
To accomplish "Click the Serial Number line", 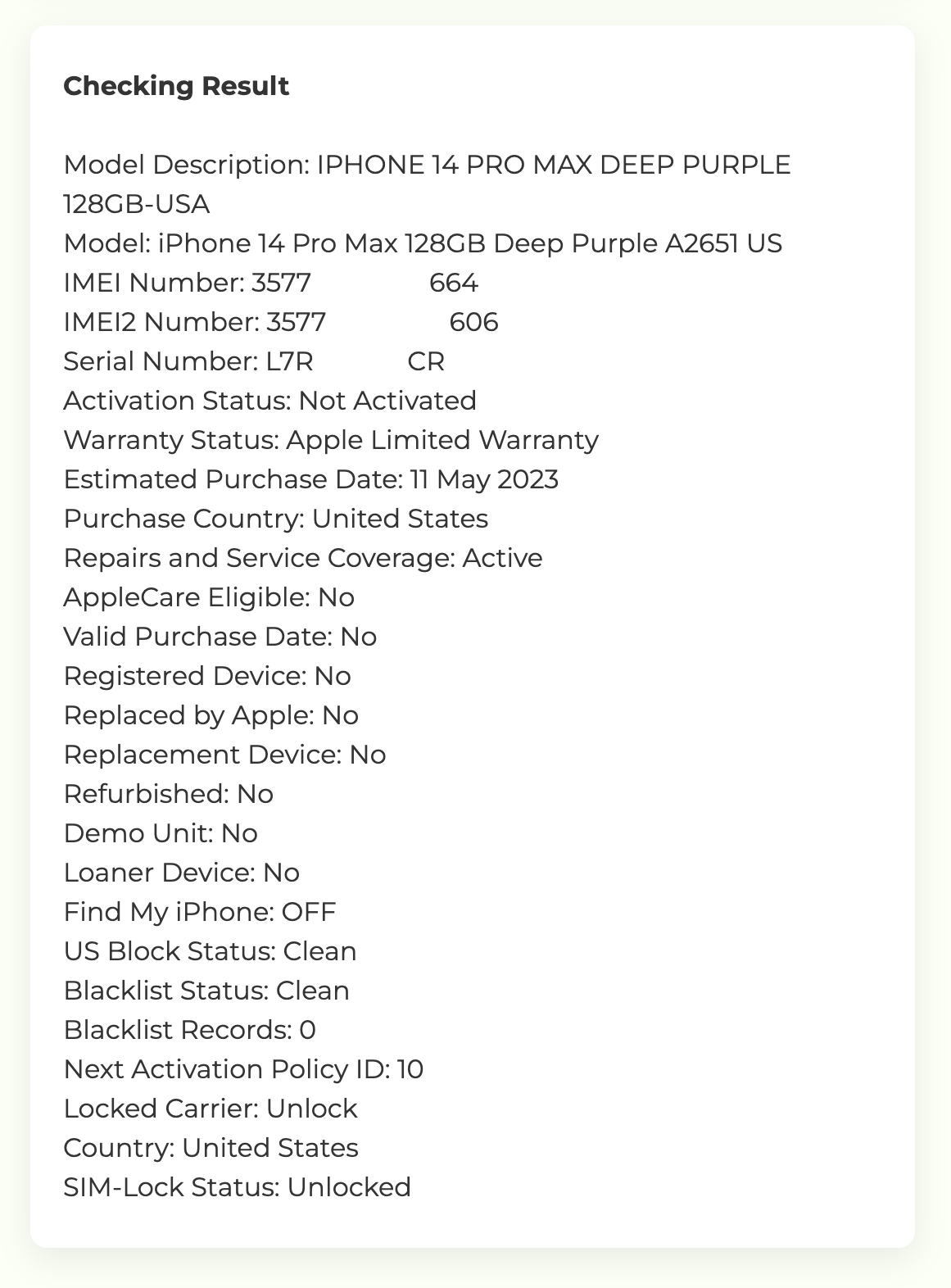I will click(x=254, y=361).
